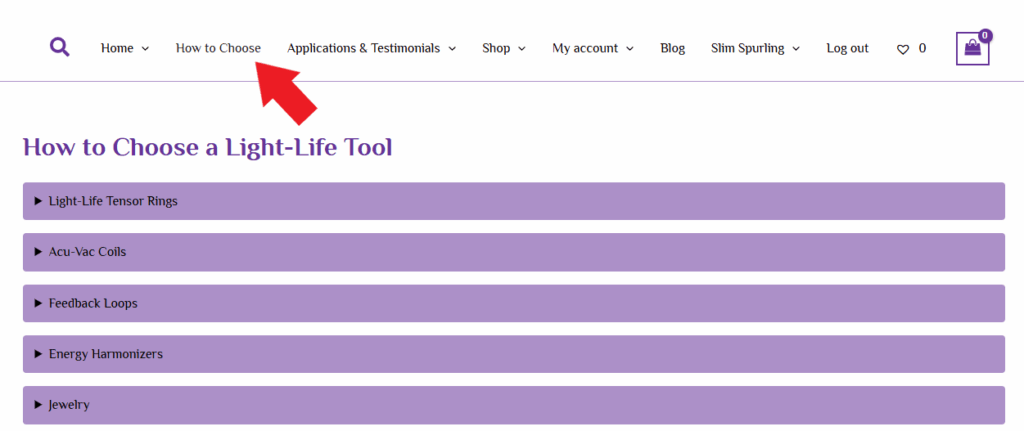1024x431 pixels.
Task: Expand the Slim Spurling chevron
Action: 796,49
